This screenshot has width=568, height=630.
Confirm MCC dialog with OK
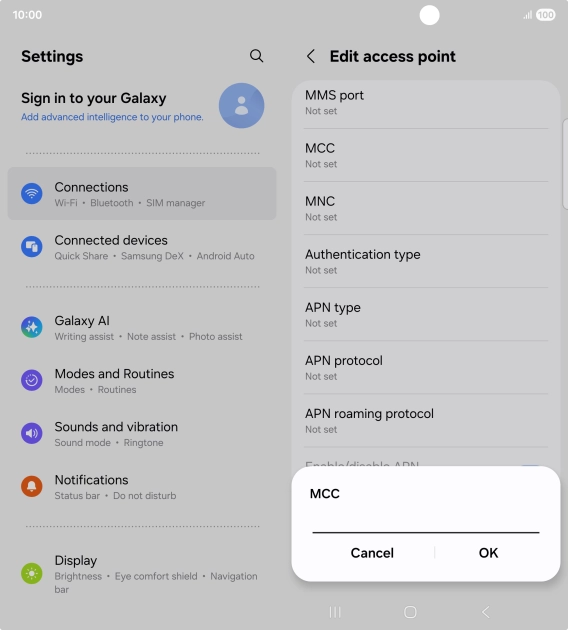pos(488,553)
